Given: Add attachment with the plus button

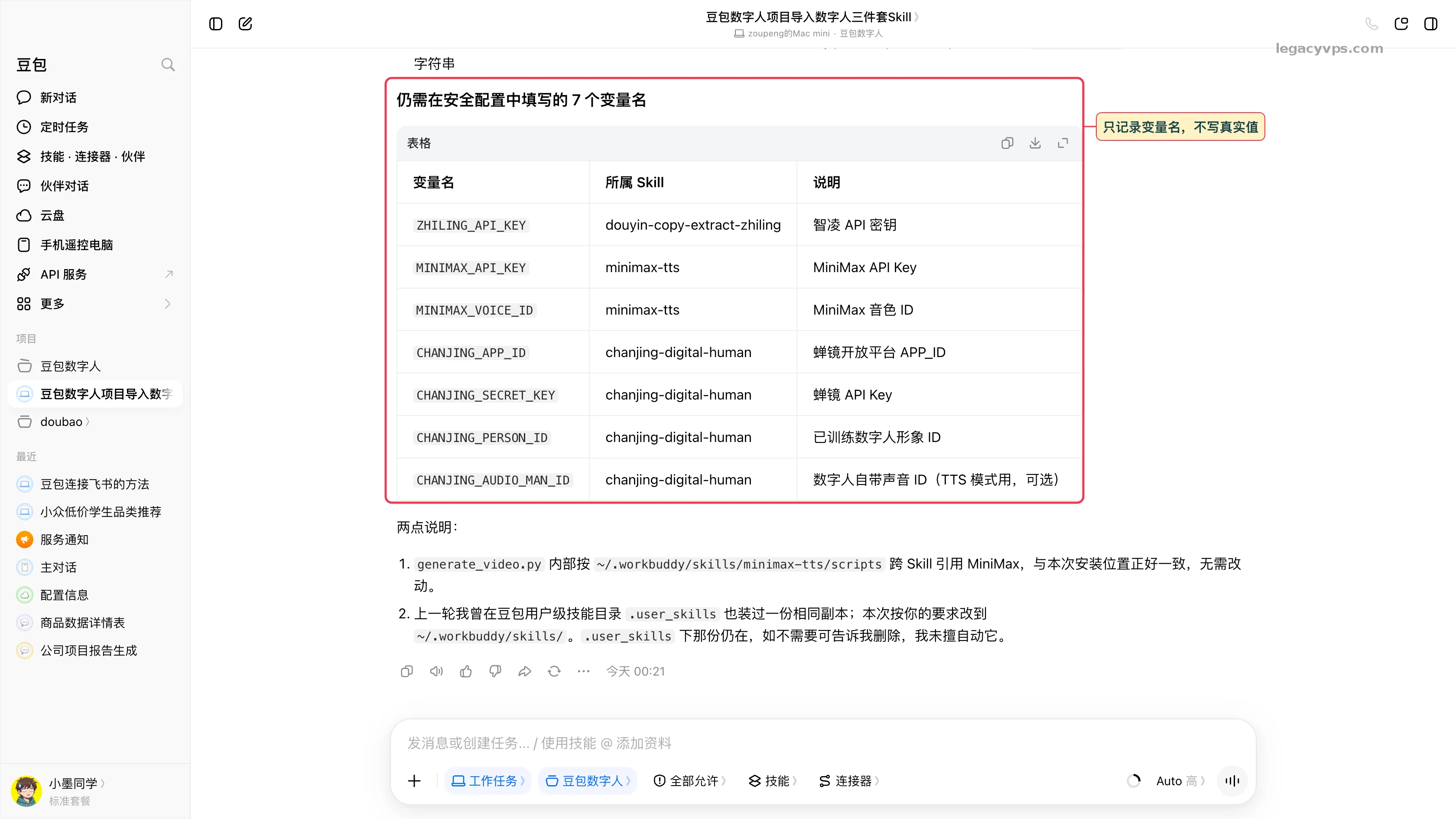Looking at the screenshot, I should coord(414,780).
